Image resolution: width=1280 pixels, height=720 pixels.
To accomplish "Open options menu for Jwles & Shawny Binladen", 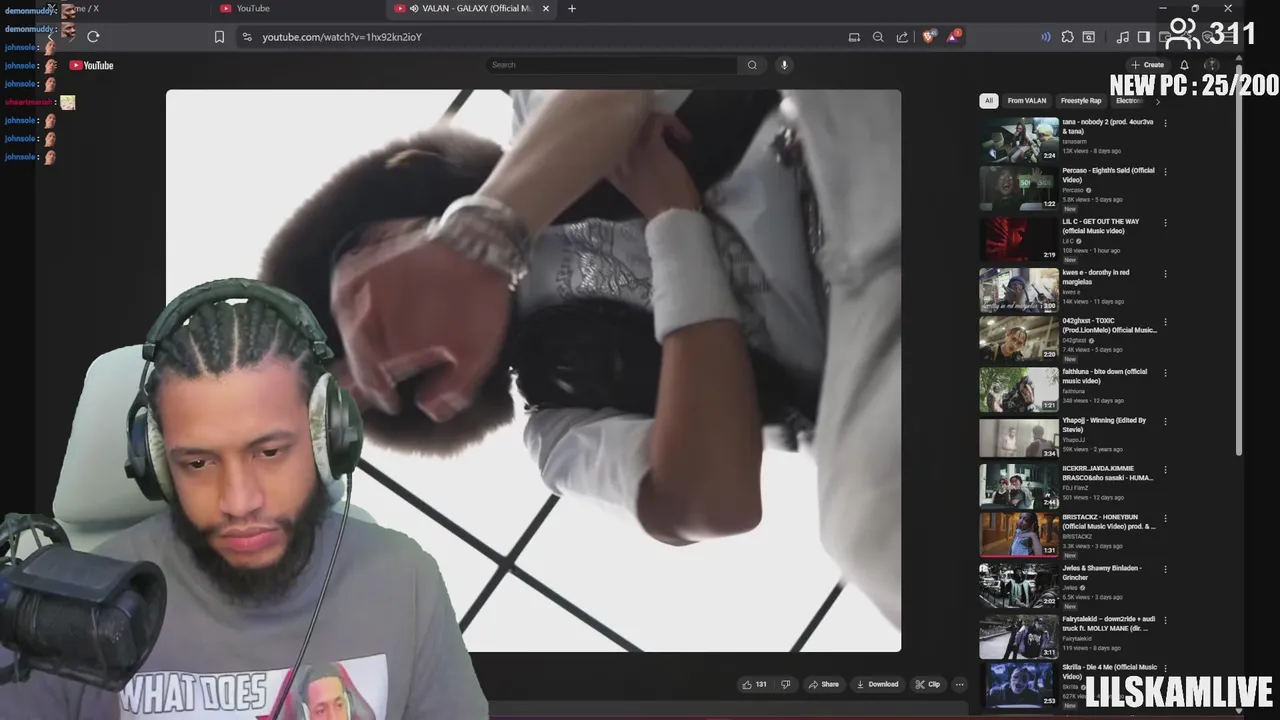I will [1165, 569].
